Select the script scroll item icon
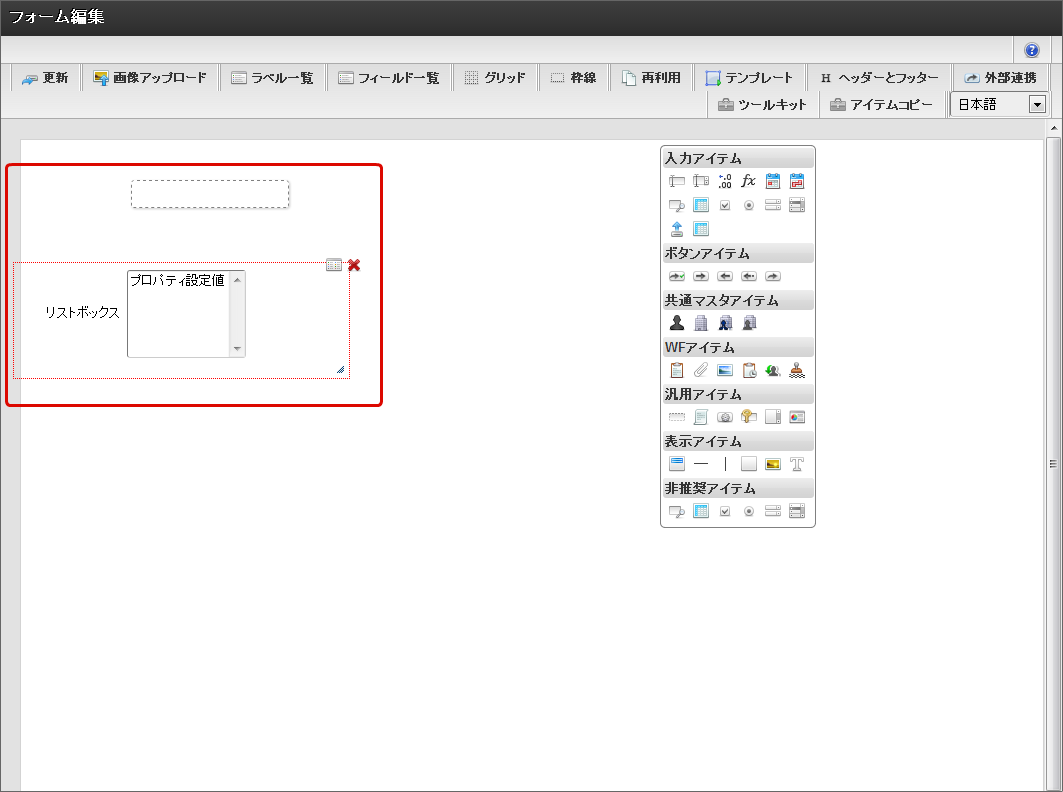 [x=701, y=417]
